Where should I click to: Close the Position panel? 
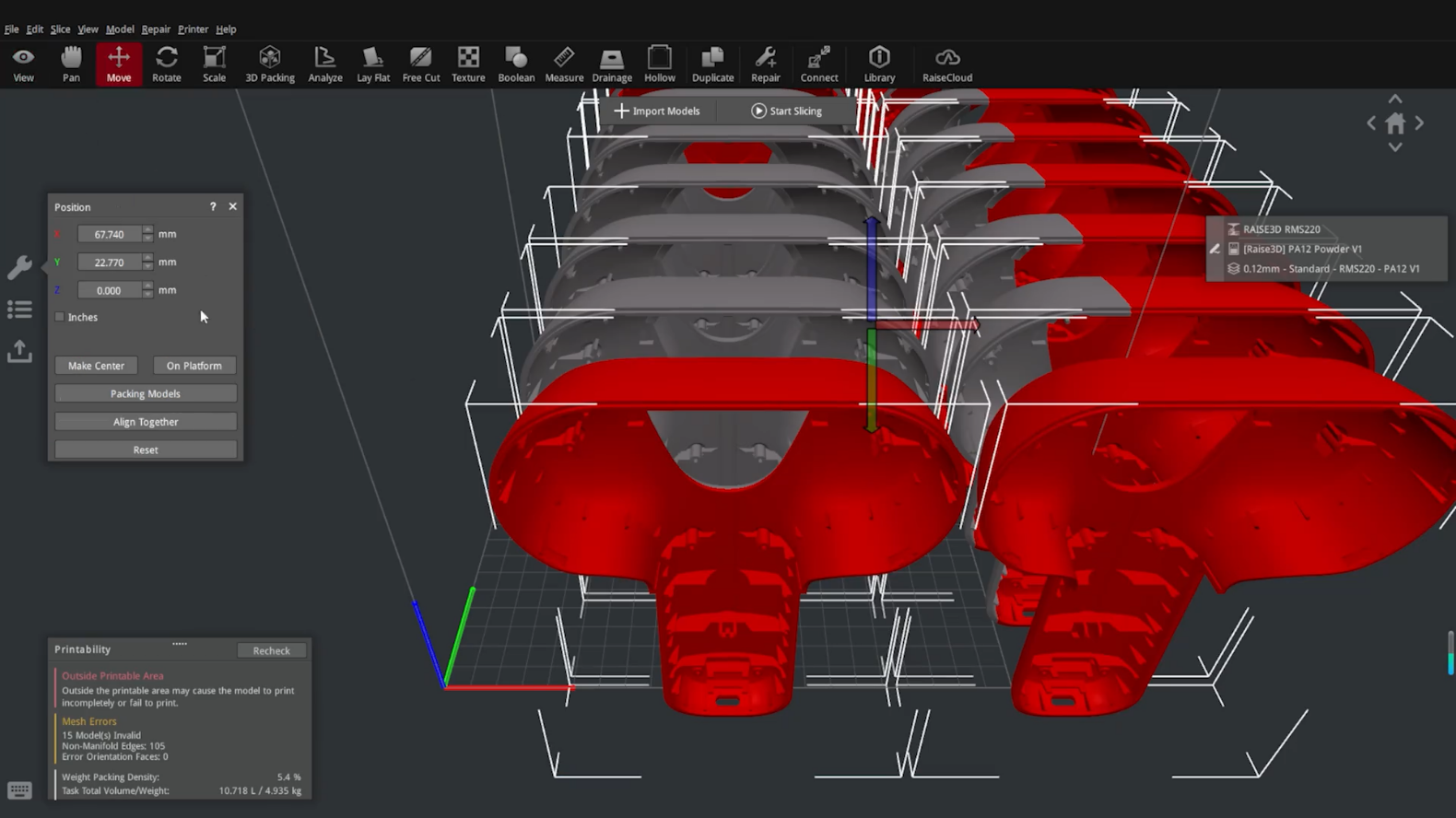(x=233, y=207)
